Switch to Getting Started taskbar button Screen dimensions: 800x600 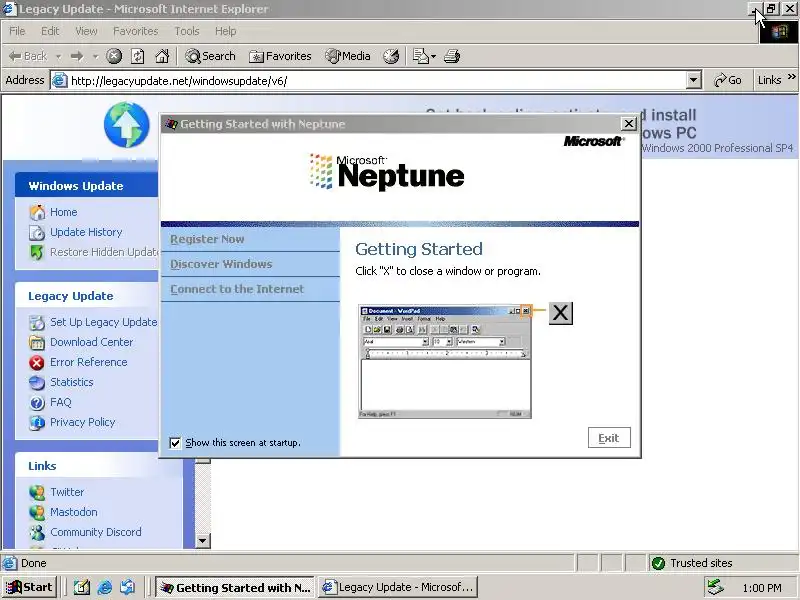coord(235,587)
